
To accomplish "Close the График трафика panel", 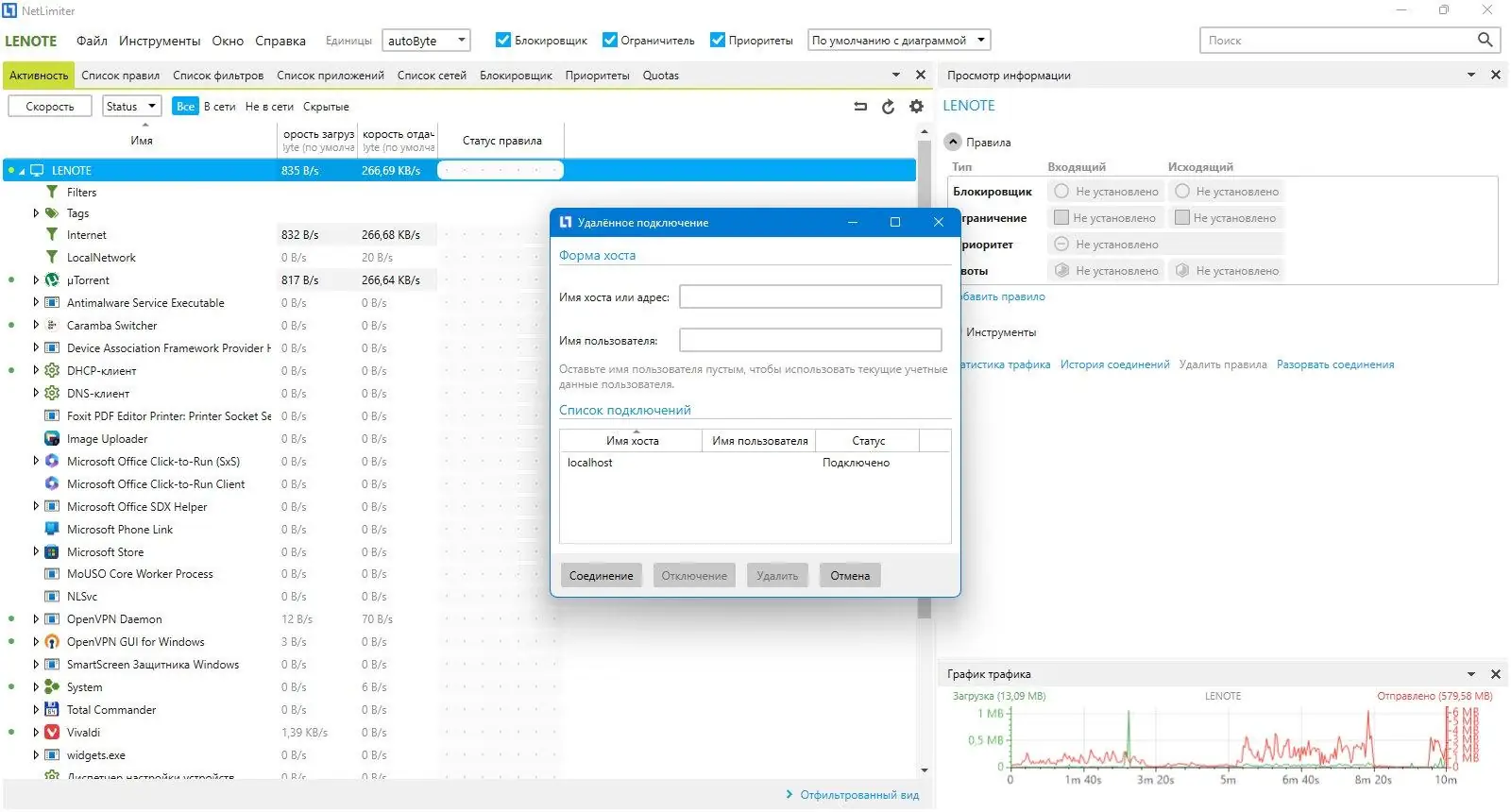I will (1495, 674).
